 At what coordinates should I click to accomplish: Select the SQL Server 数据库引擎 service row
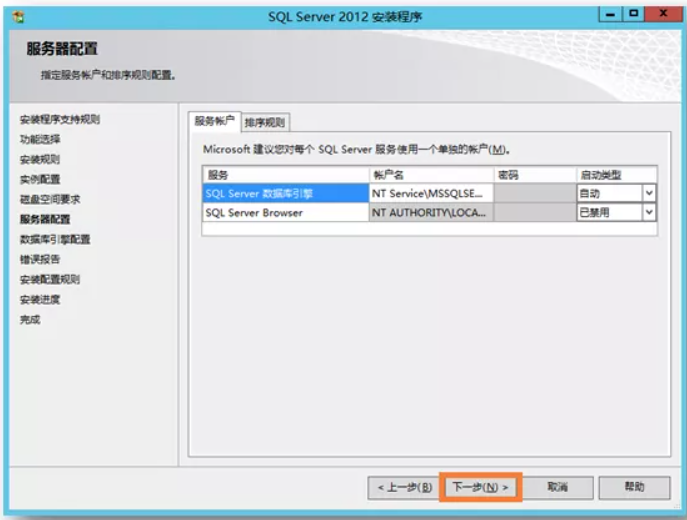[x=285, y=193]
